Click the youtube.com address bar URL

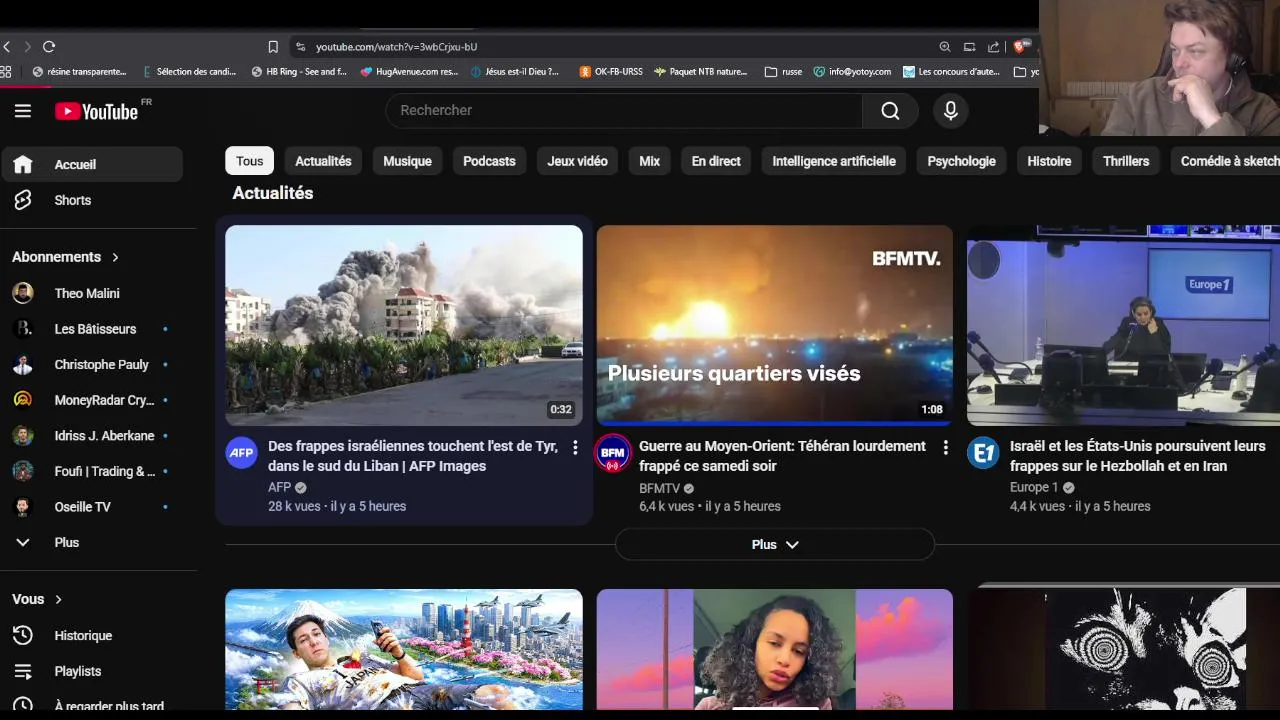396,47
